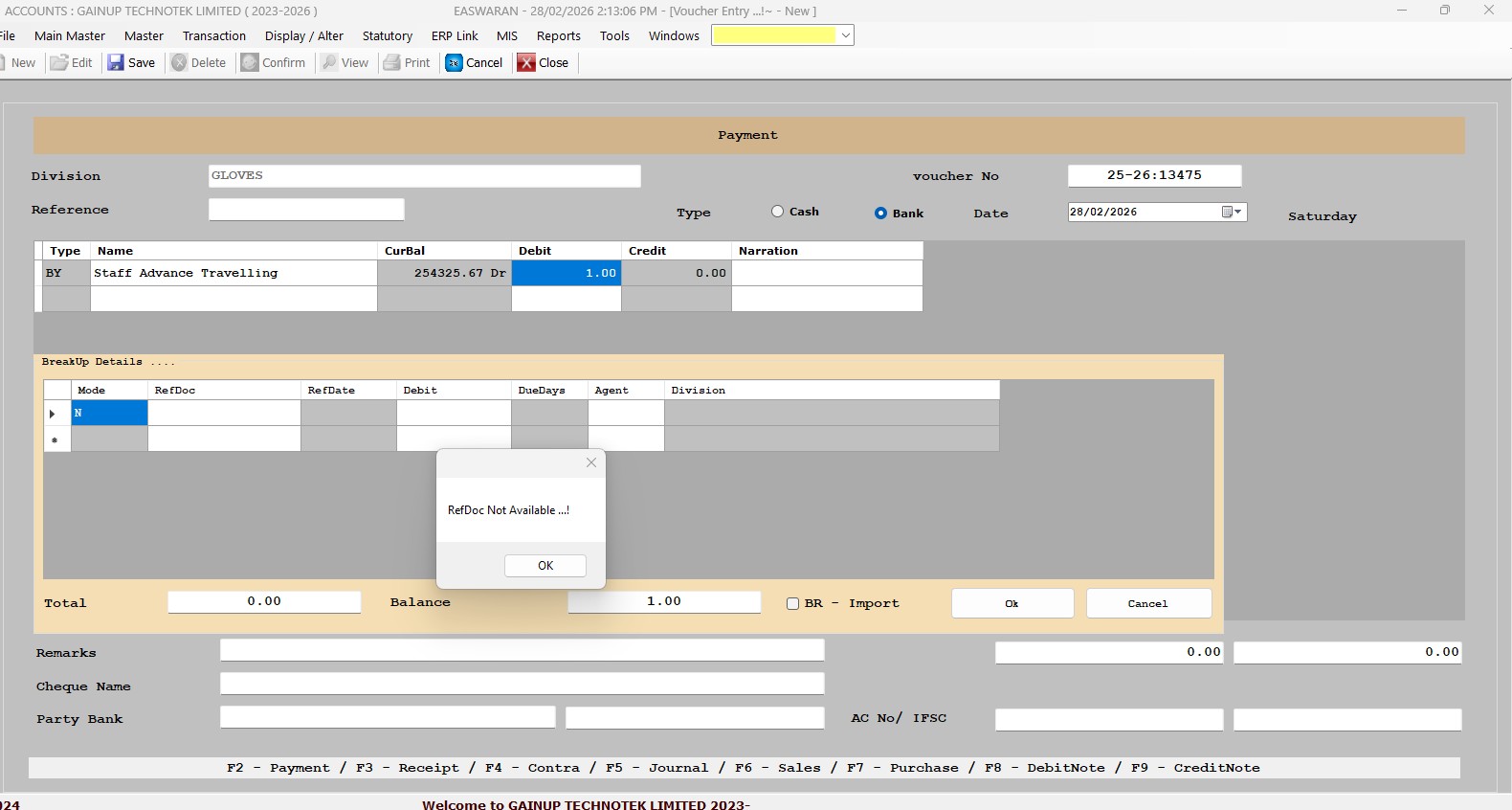The width and height of the screenshot is (1512, 810).
Task: Click the Remarks text field
Action: point(522,650)
